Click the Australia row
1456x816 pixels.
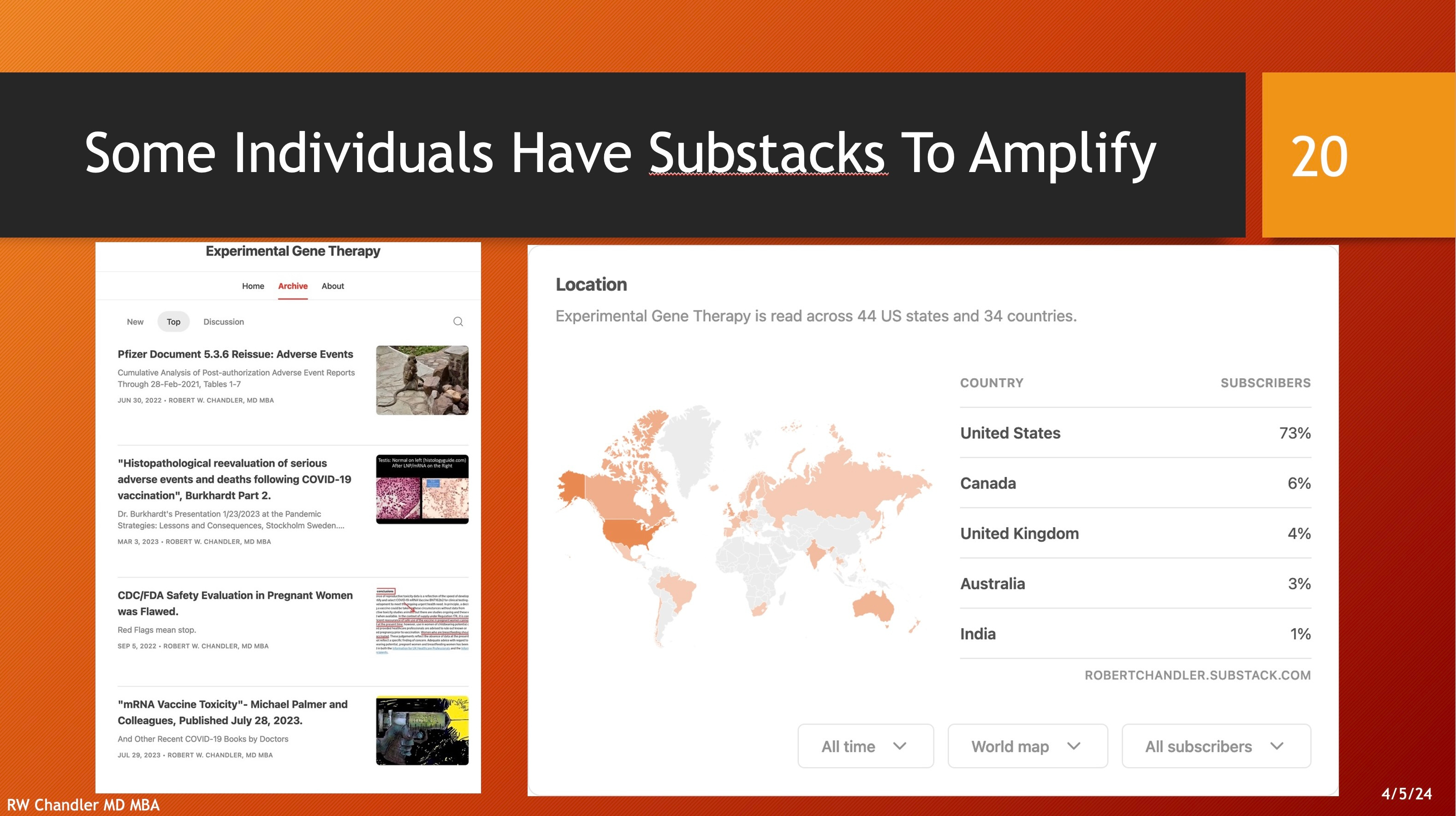[x=1135, y=584]
